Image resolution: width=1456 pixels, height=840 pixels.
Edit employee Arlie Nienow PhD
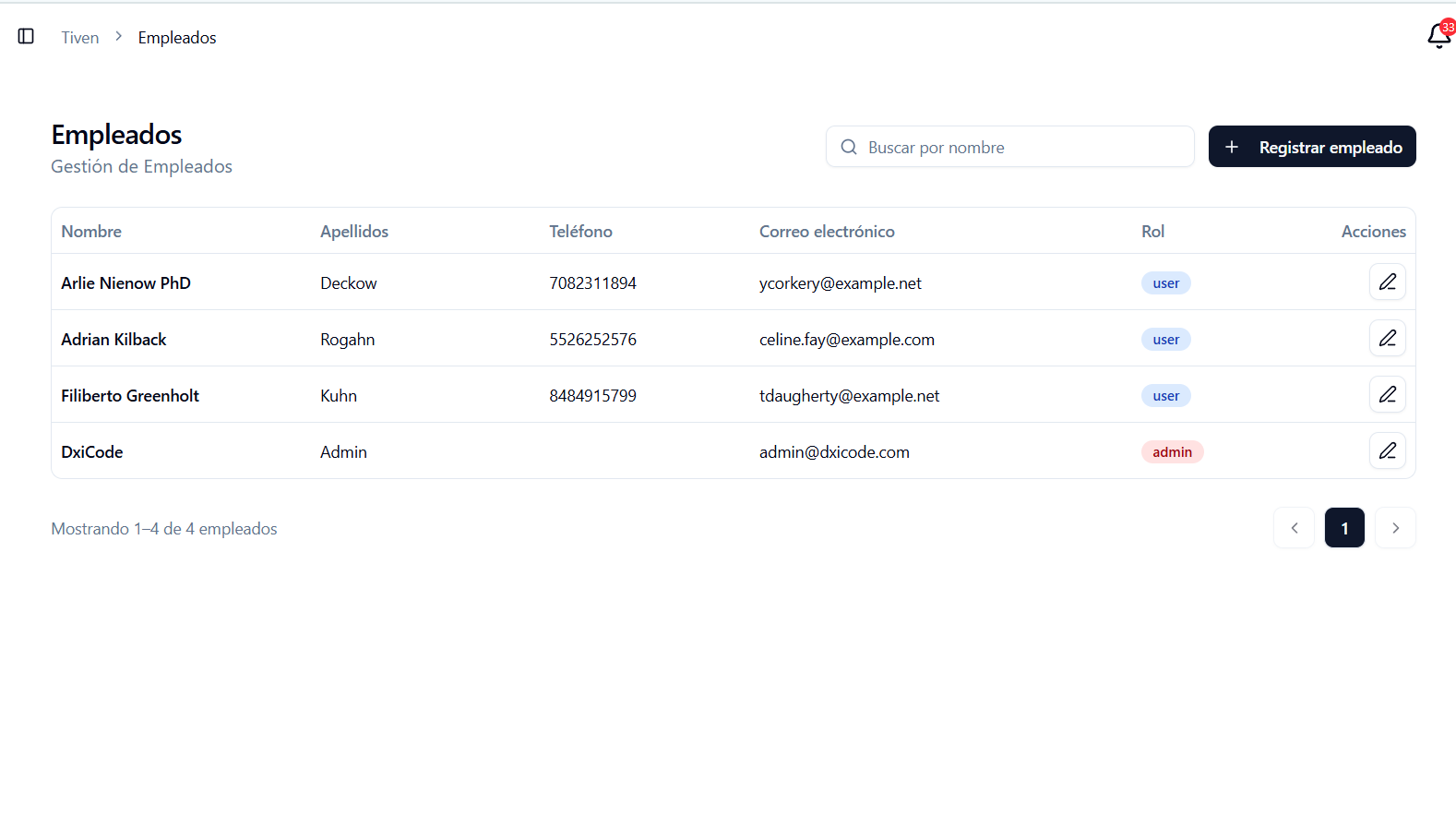(1387, 282)
